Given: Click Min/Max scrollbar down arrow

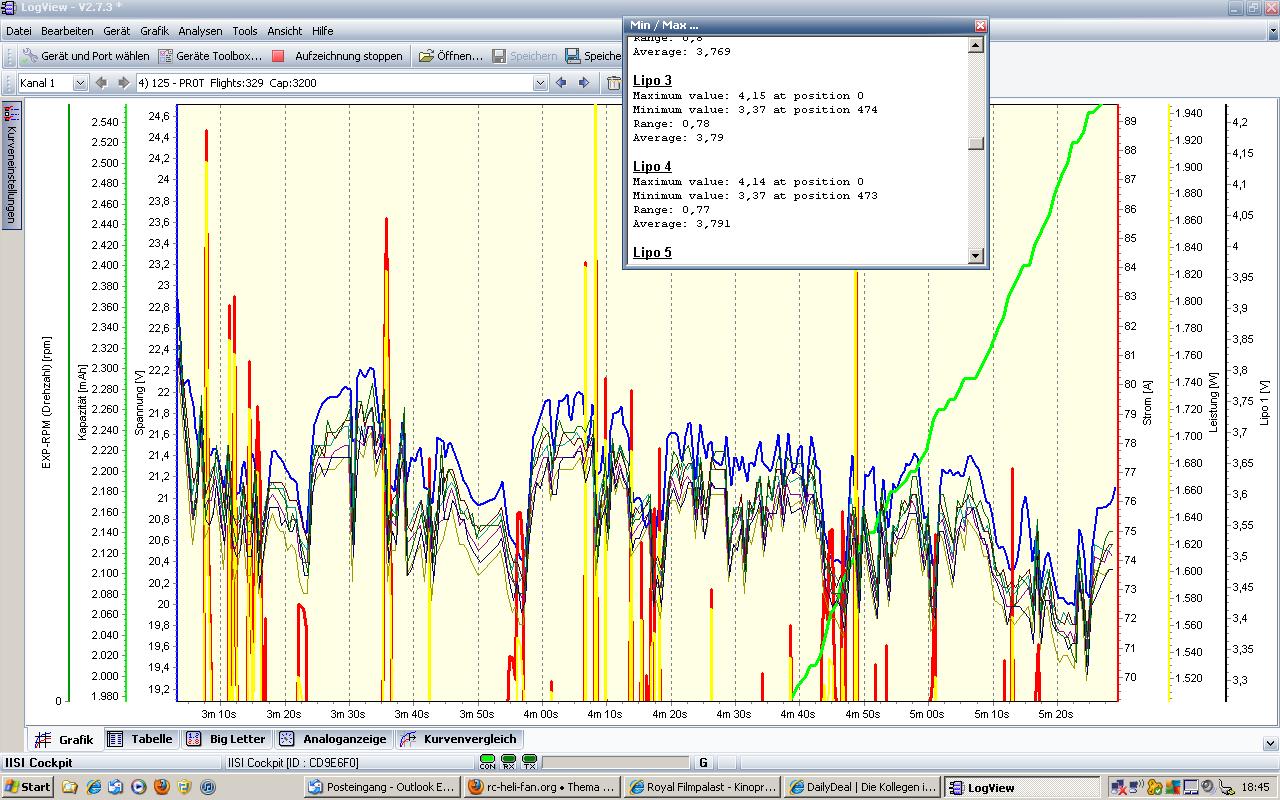Looking at the screenshot, I should (x=976, y=257).
